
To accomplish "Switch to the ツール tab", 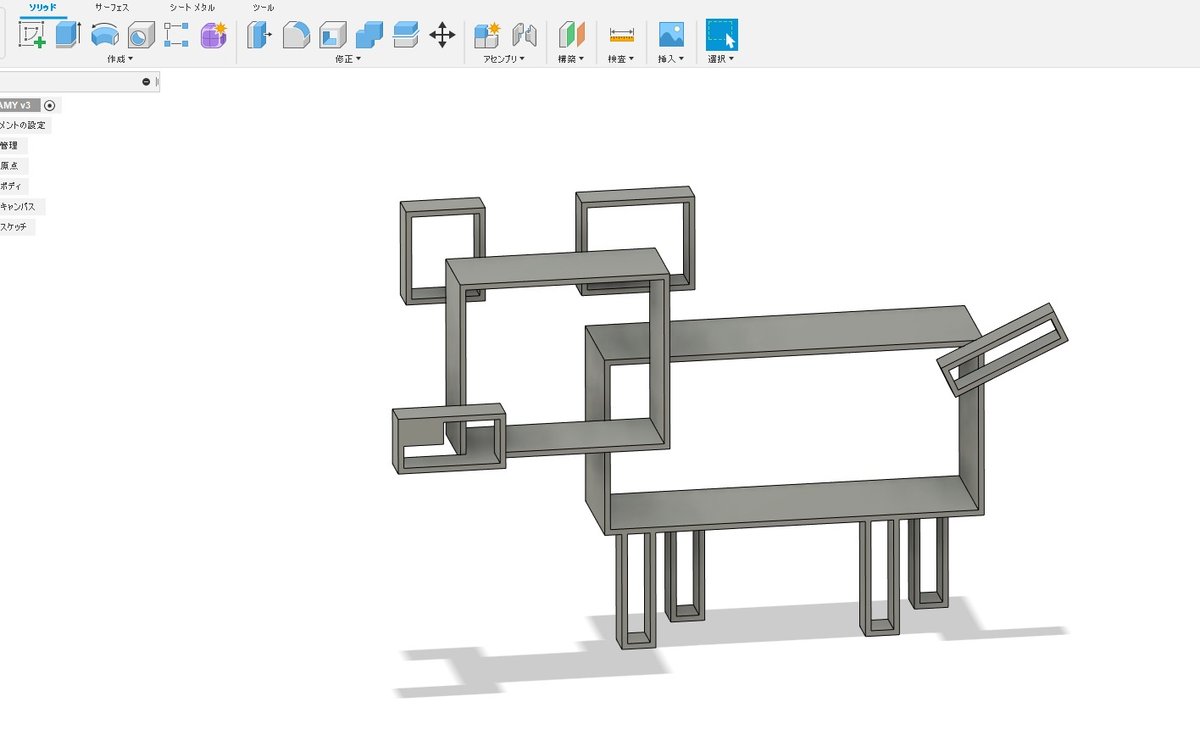I will point(264,7).
